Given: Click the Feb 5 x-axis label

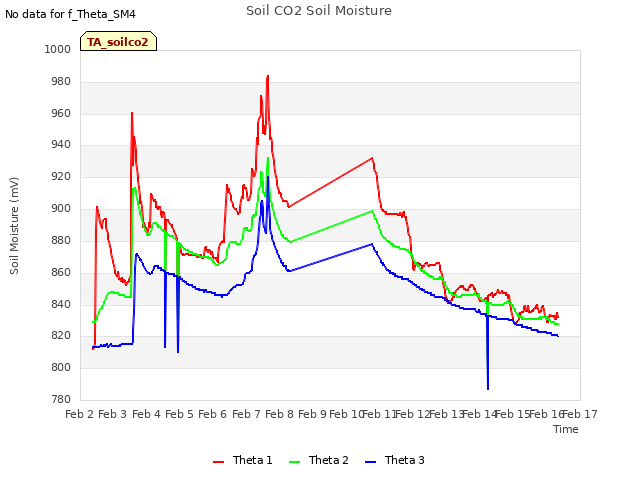Looking at the screenshot, I should point(179,414).
